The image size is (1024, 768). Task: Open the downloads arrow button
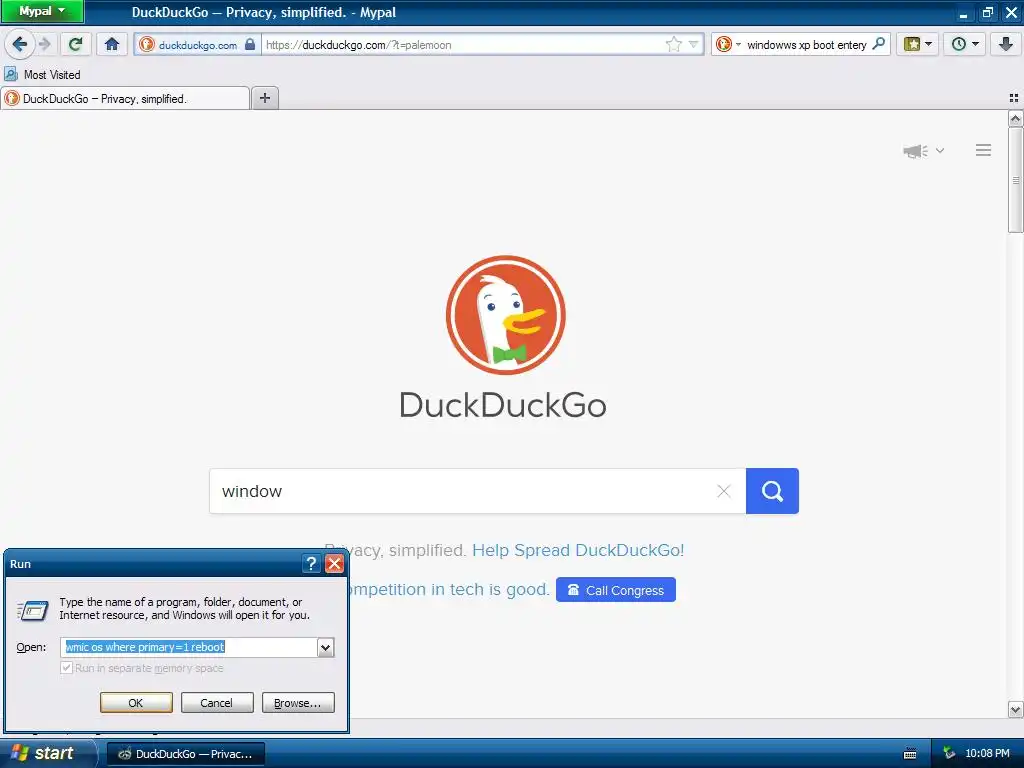1006,44
